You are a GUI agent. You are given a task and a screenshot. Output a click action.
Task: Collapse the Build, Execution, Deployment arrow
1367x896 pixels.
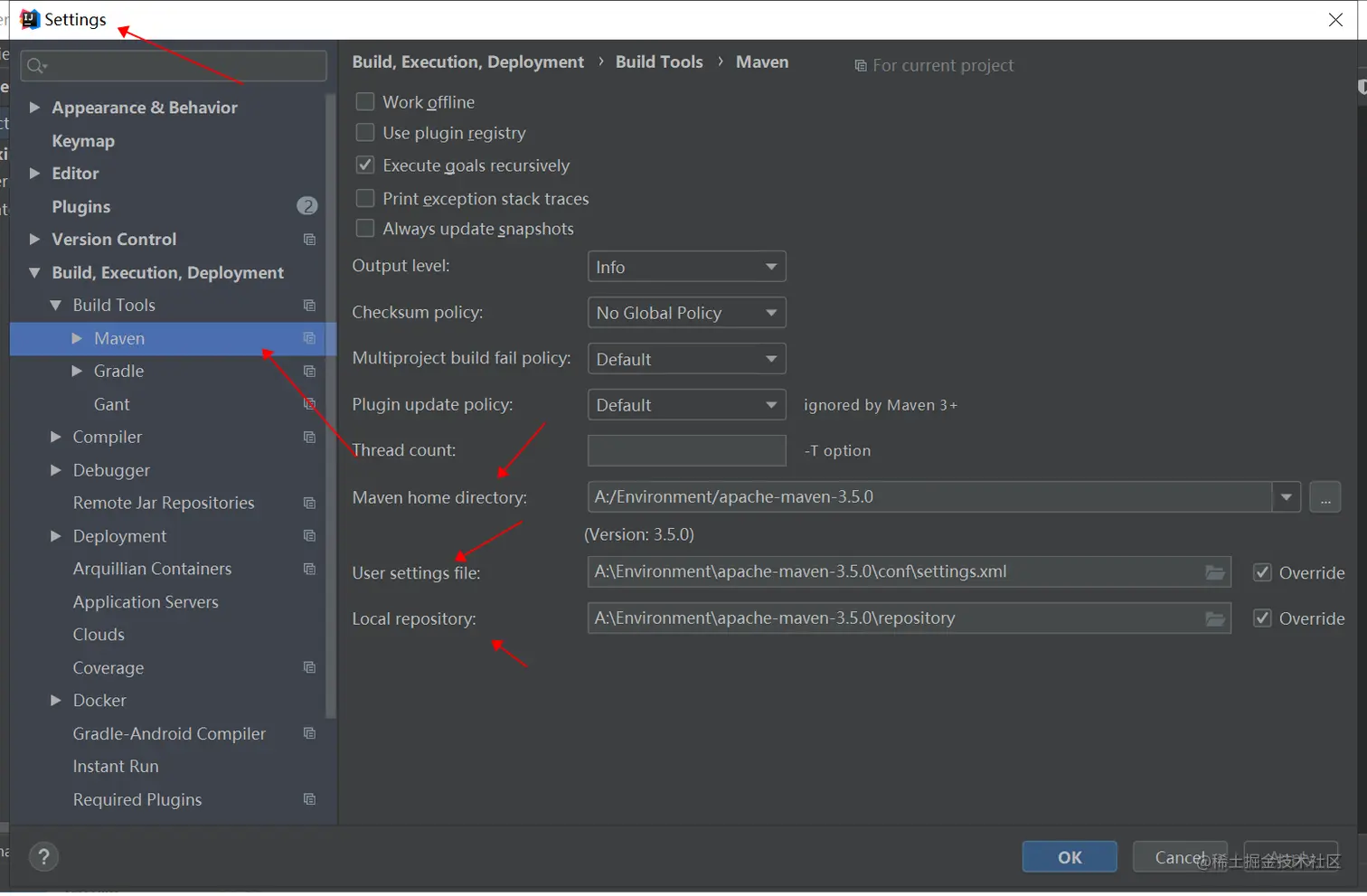pos(34,272)
